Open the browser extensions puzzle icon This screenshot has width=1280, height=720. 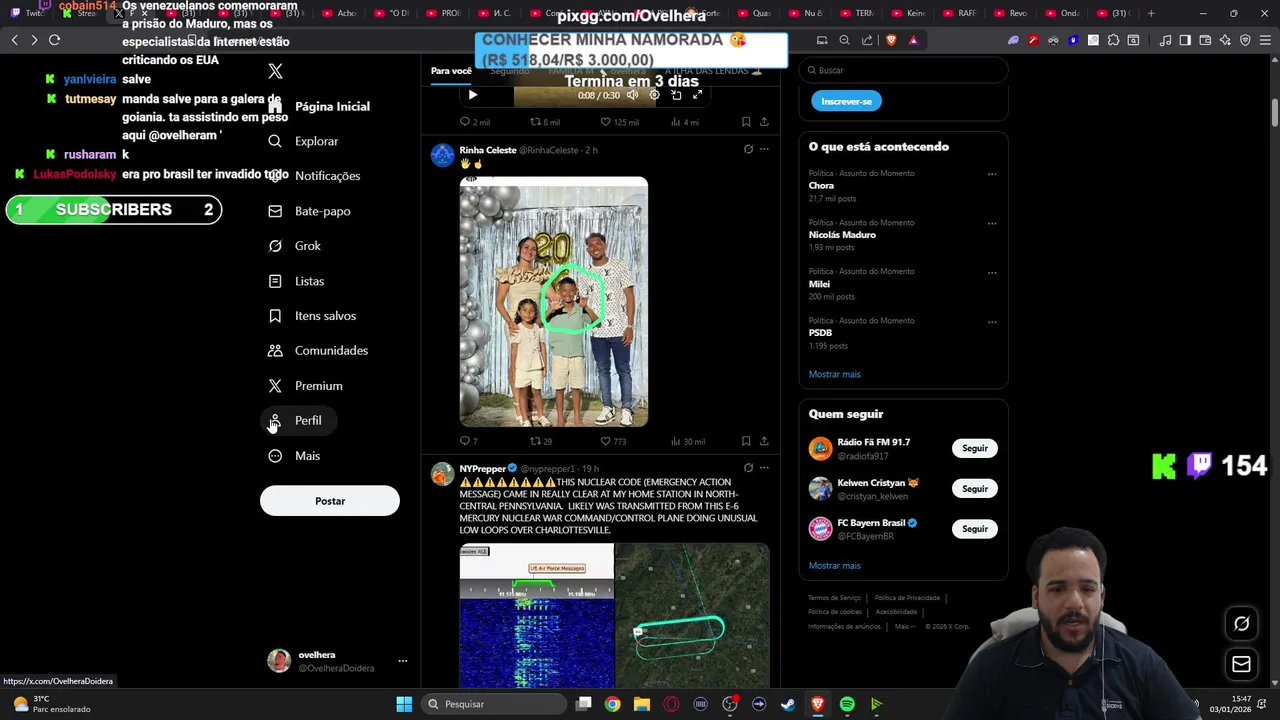point(1113,40)
